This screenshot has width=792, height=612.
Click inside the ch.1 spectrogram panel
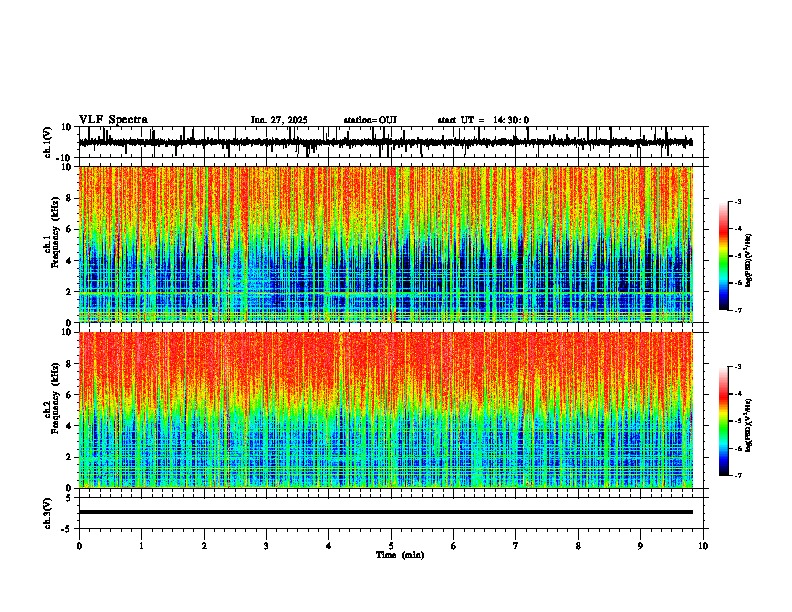pyautogui.click(x=386, y=244)
